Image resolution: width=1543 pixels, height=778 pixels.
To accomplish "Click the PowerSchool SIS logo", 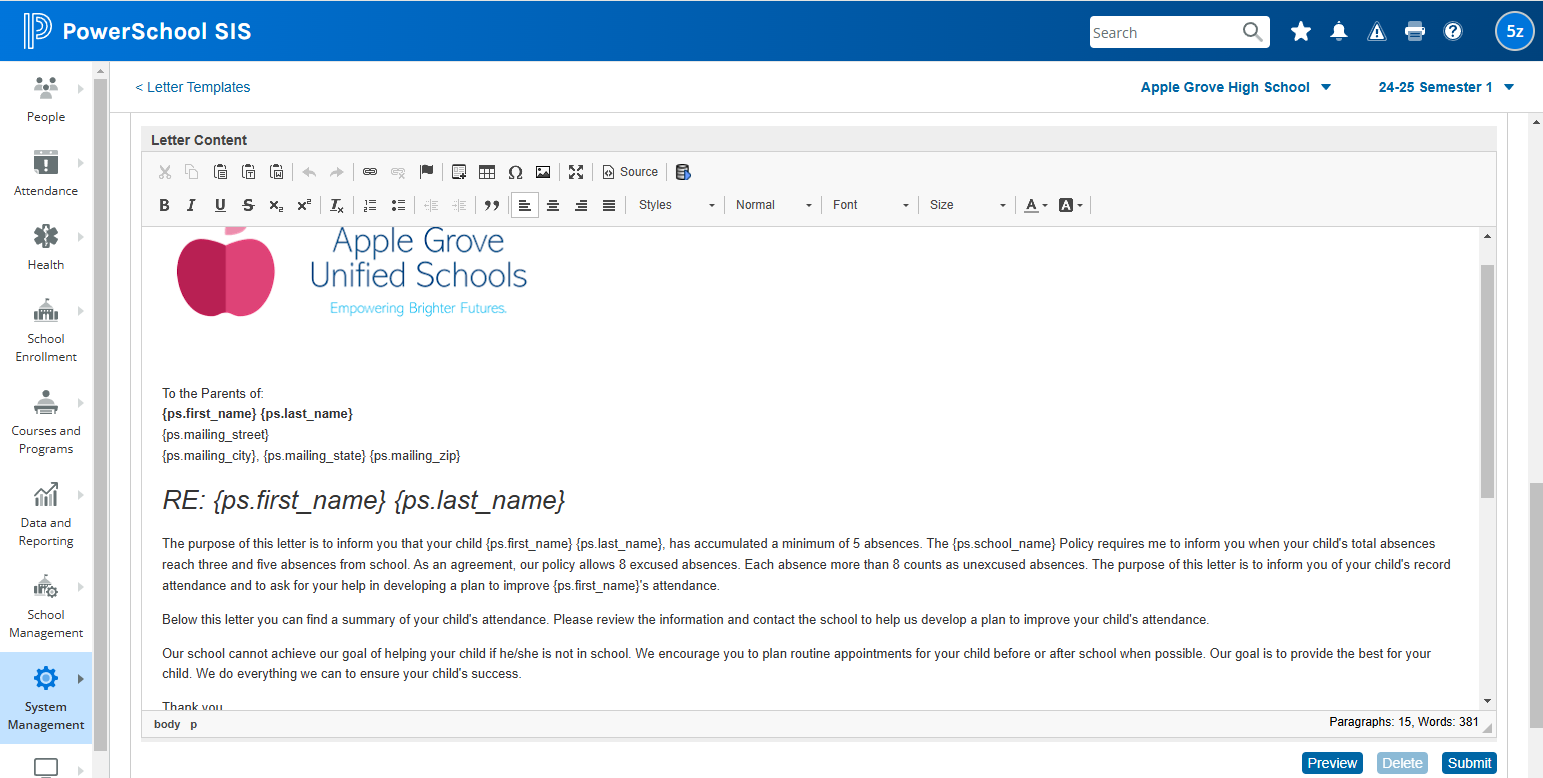I will pos(138,32).
